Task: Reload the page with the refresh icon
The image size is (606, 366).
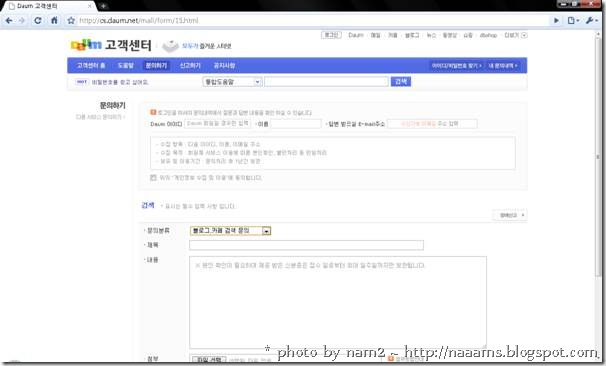Action: click(x=37, y=20)
